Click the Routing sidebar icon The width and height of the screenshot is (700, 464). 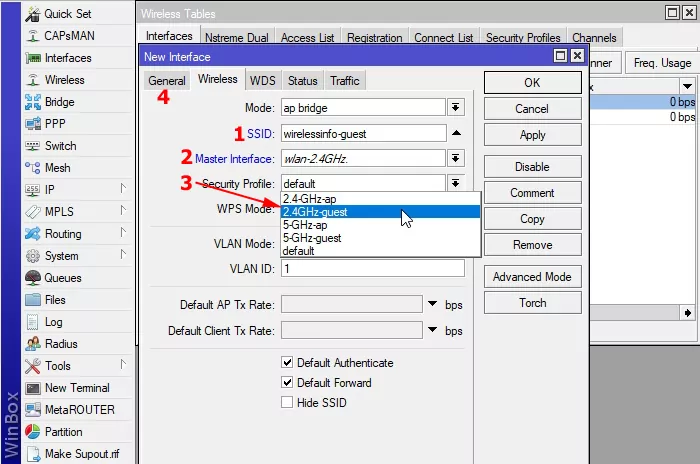[33, 234]
